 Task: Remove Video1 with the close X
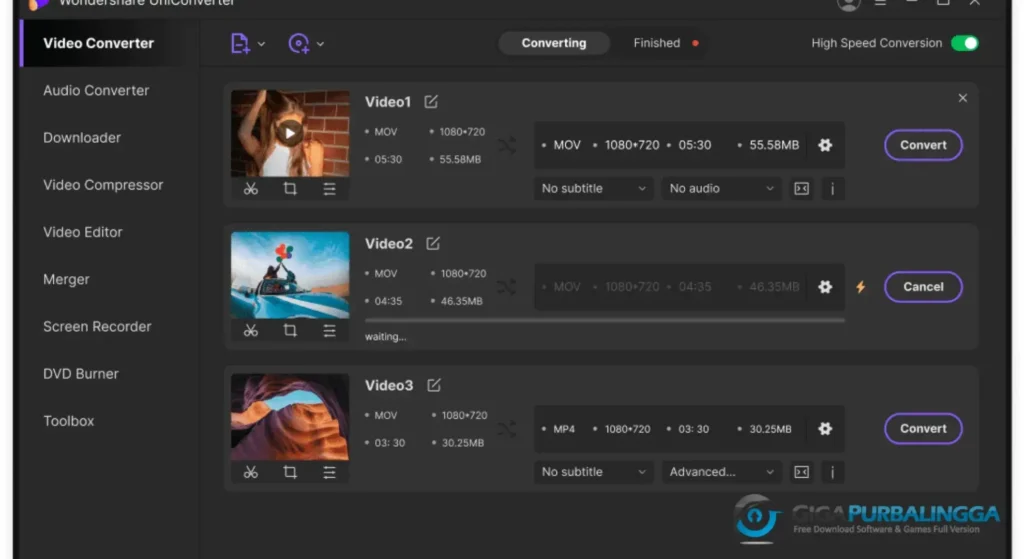pos(963,98)
